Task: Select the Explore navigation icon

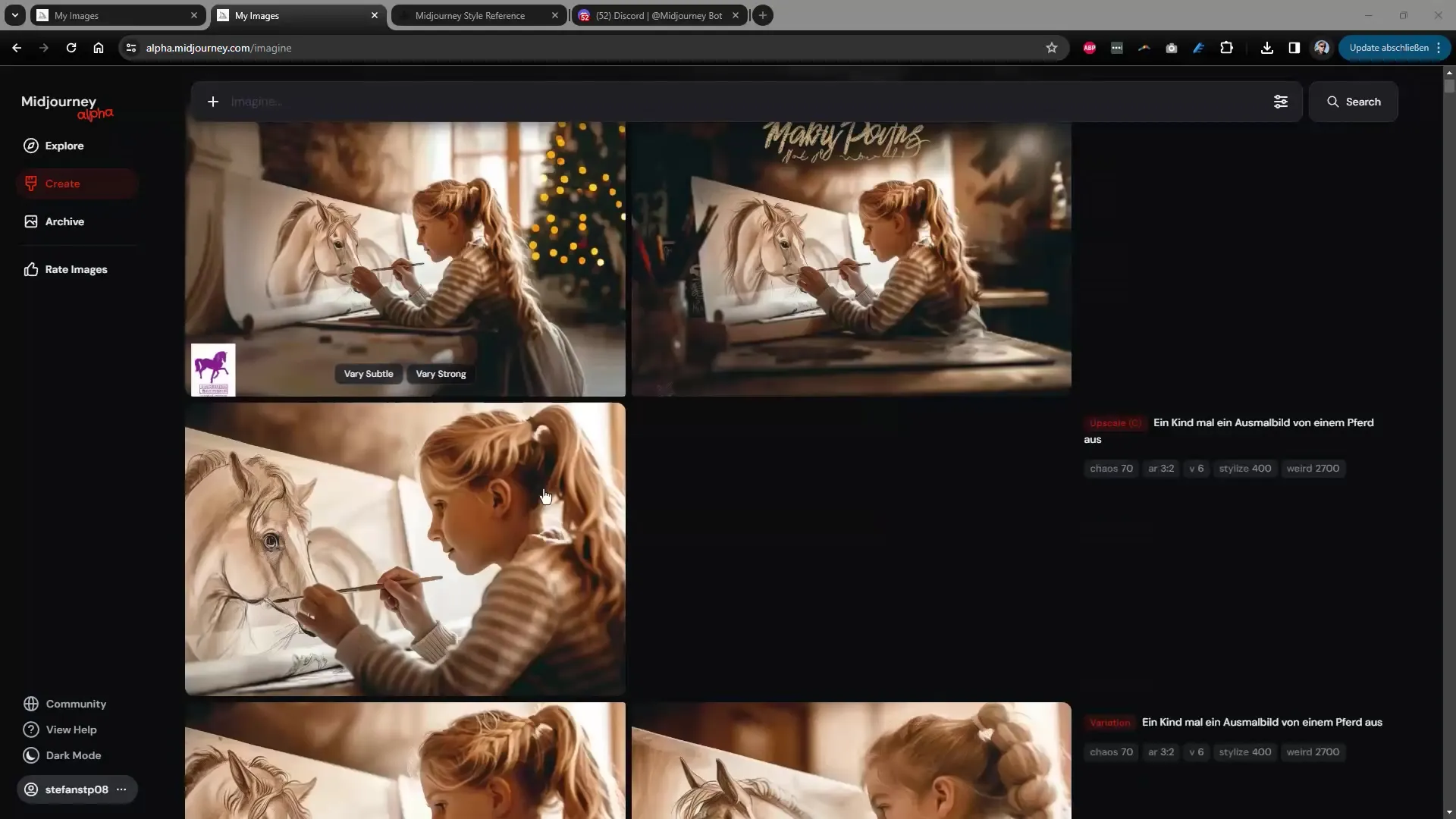Action: click(x=30, y=146)
